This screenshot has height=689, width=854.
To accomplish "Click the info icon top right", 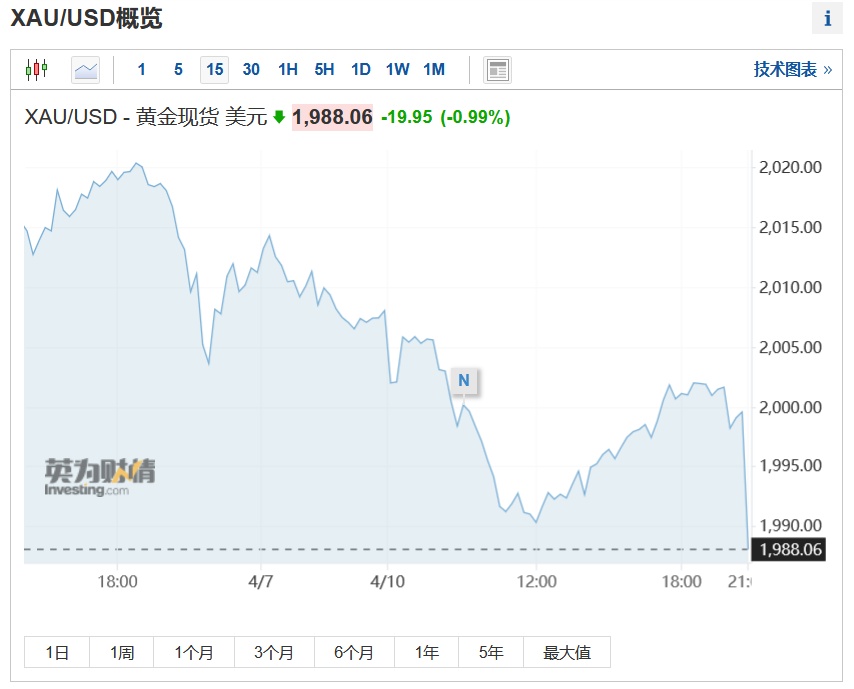I will tap(827, 19).
